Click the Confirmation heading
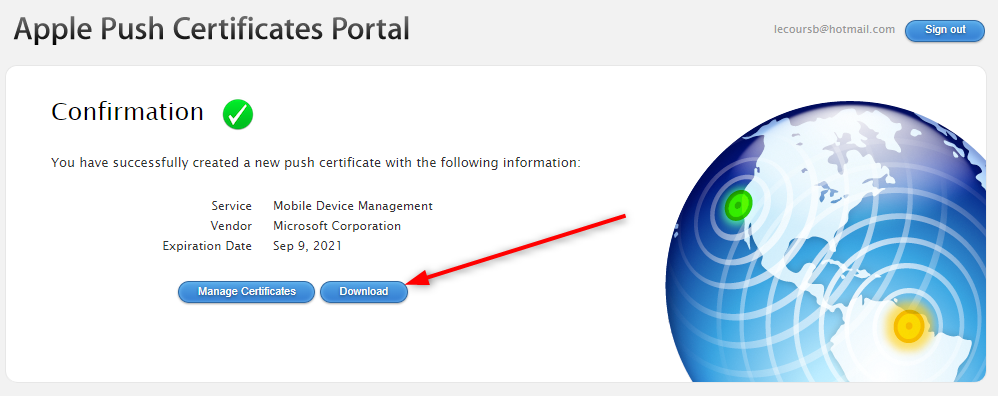998x396 pixels. (127, 112)
